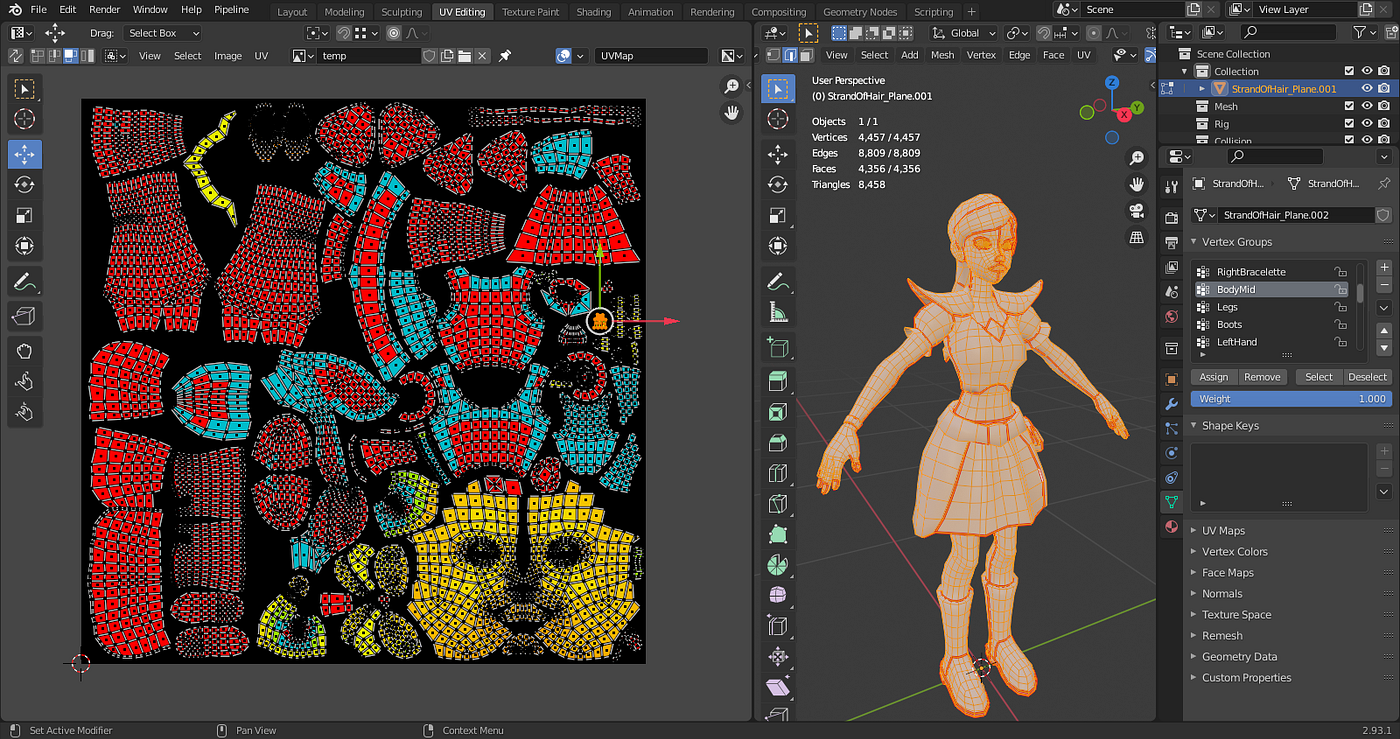Select the Measure tool in 3D viewport

click(x=778, y=313)
